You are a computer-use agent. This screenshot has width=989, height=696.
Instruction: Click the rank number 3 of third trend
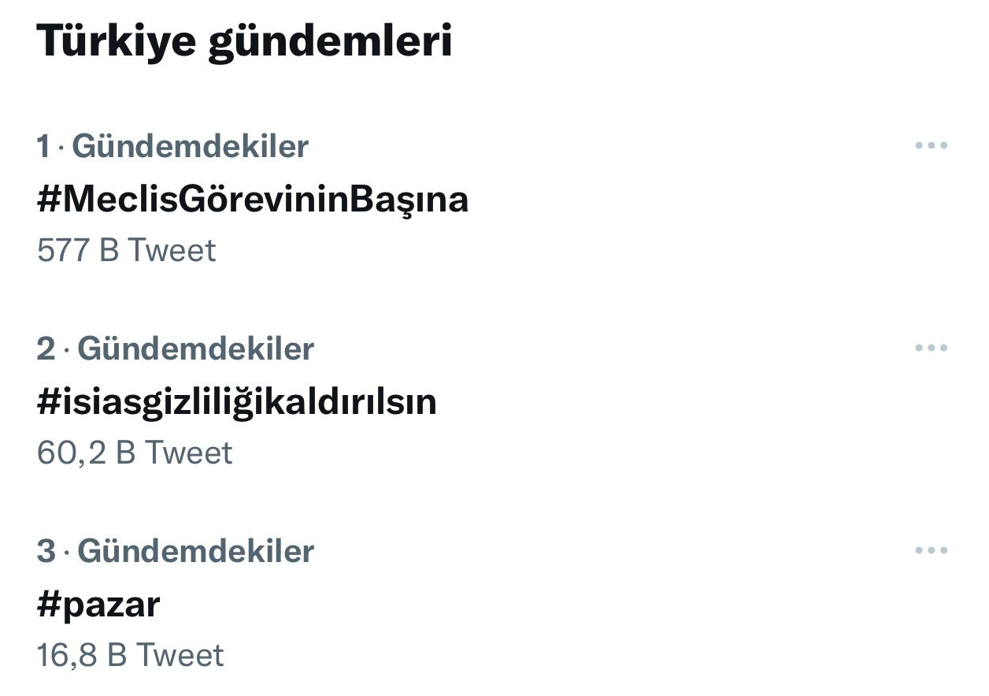point(45,551)
